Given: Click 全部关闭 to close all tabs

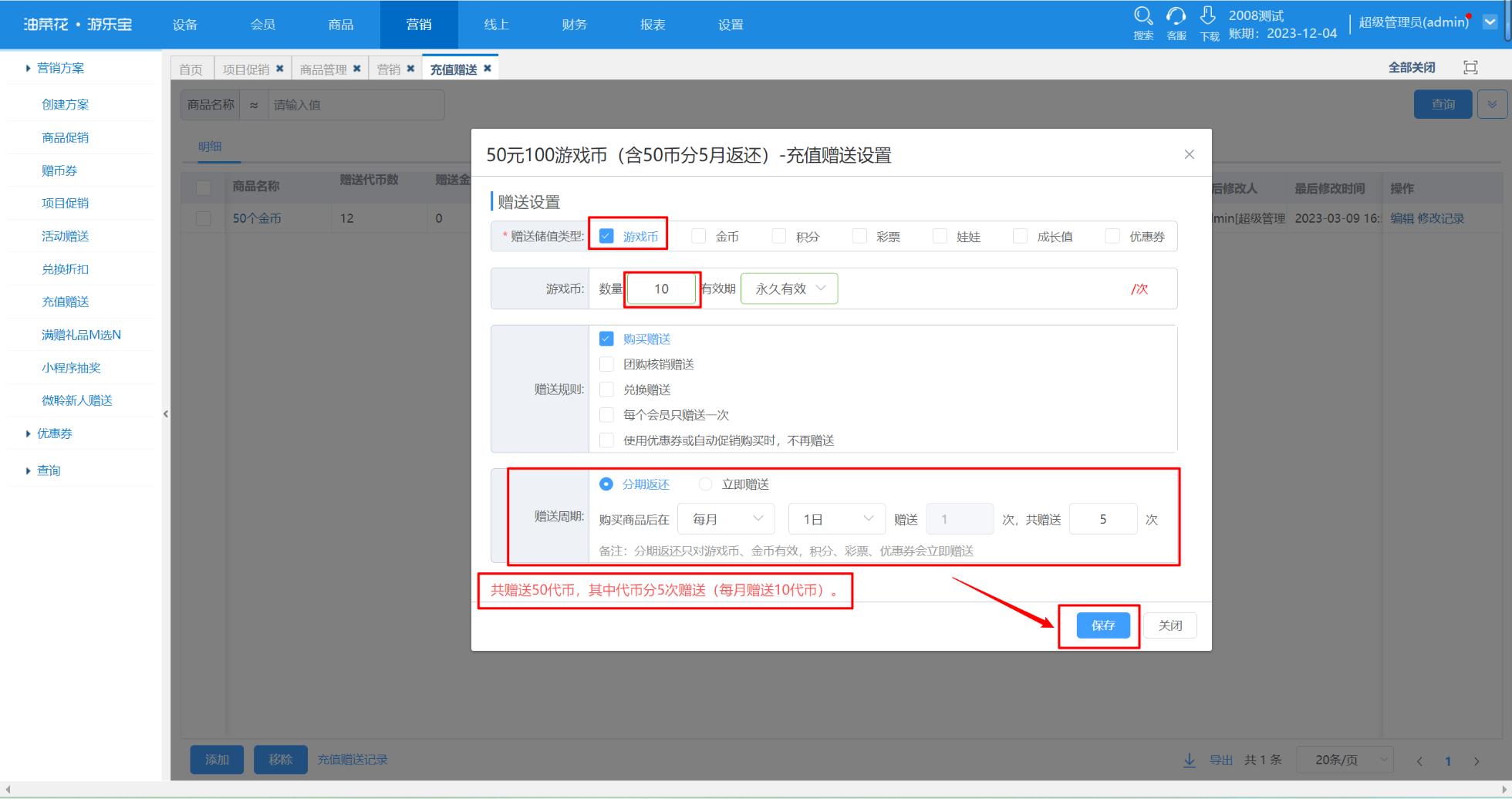Looking at the screenshot, I should pyautogui.click(x=1412, y=68).
